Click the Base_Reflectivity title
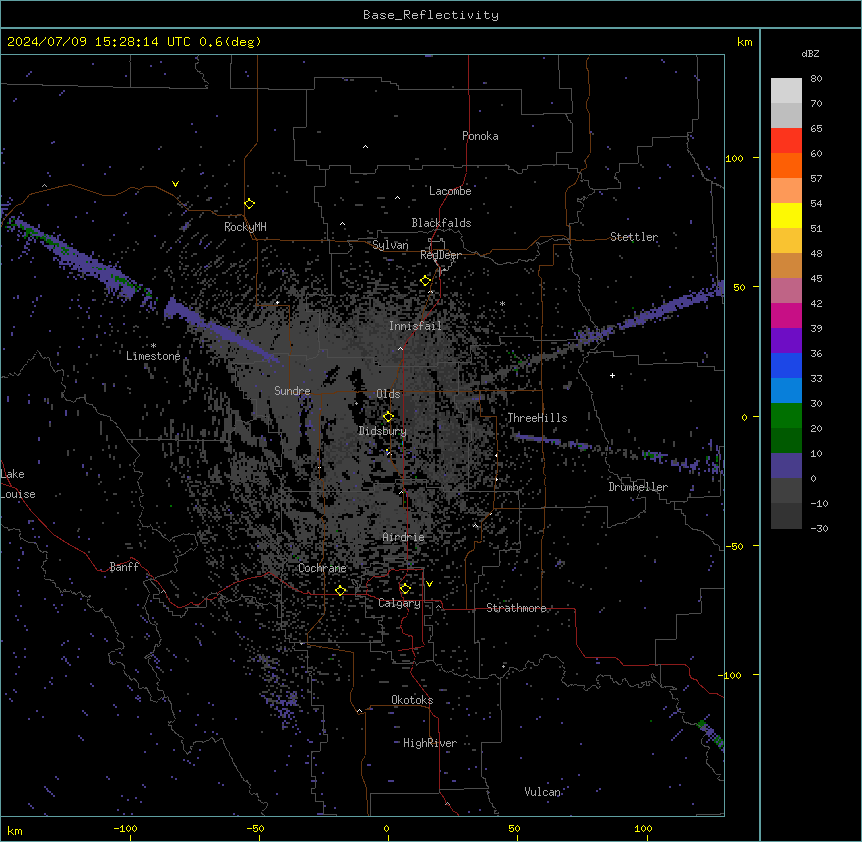The height and width of the screenshot is (842, 862). coord(431,15)
